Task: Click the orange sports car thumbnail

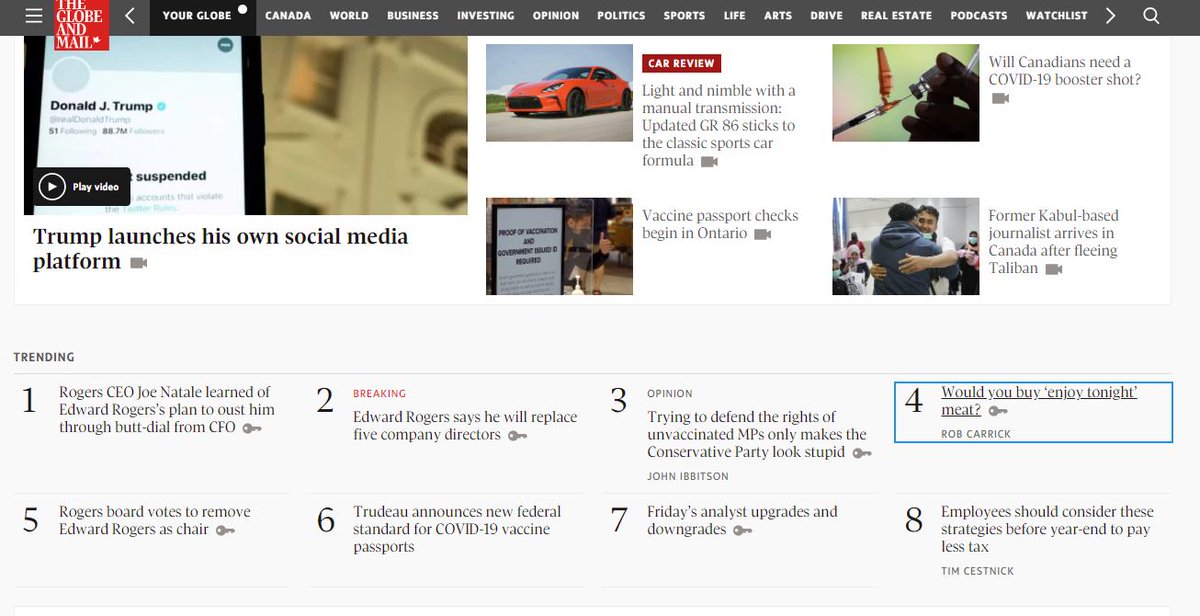Action: [559, 93]
